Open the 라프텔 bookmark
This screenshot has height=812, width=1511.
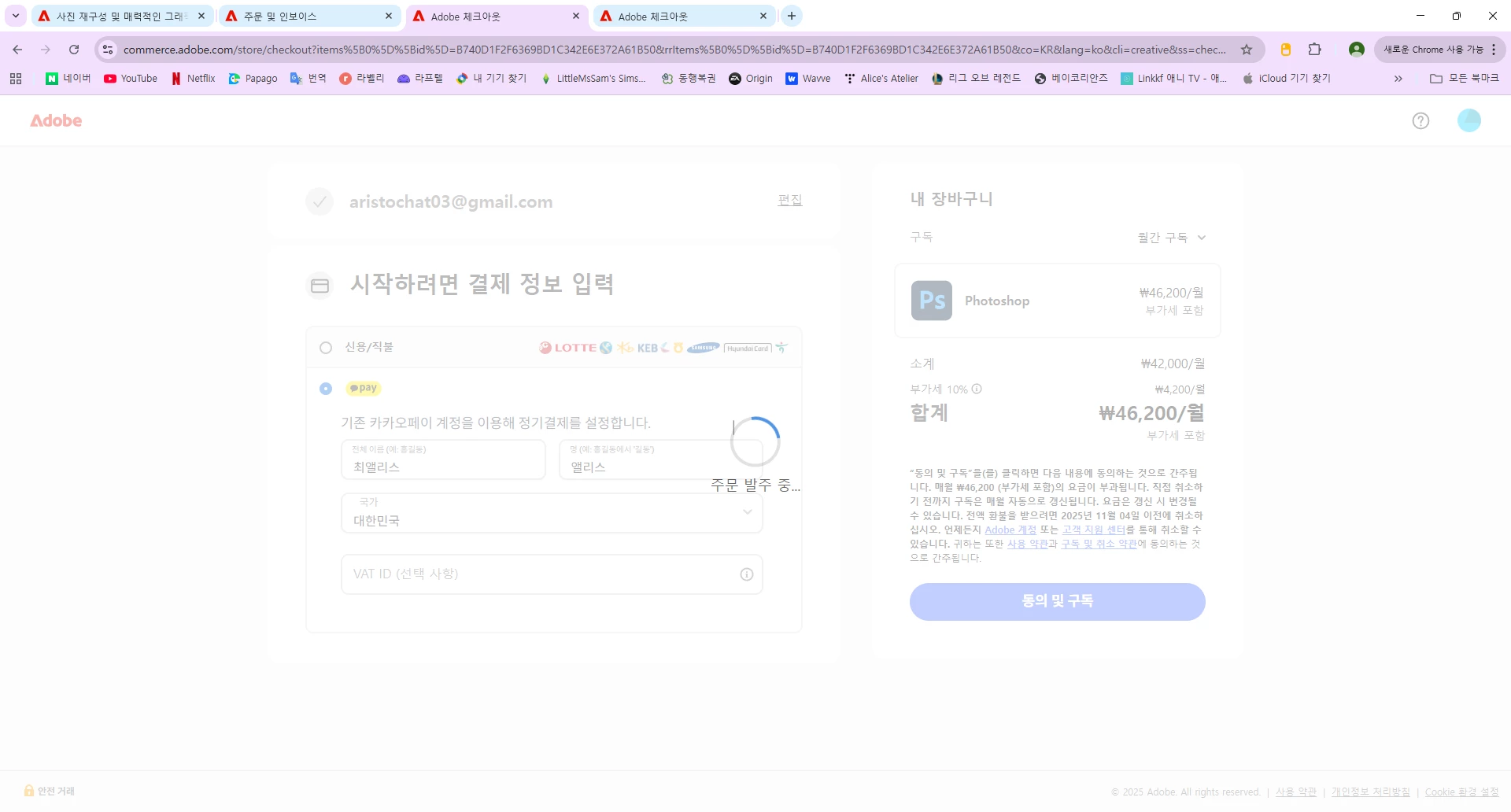click(419, 79)
